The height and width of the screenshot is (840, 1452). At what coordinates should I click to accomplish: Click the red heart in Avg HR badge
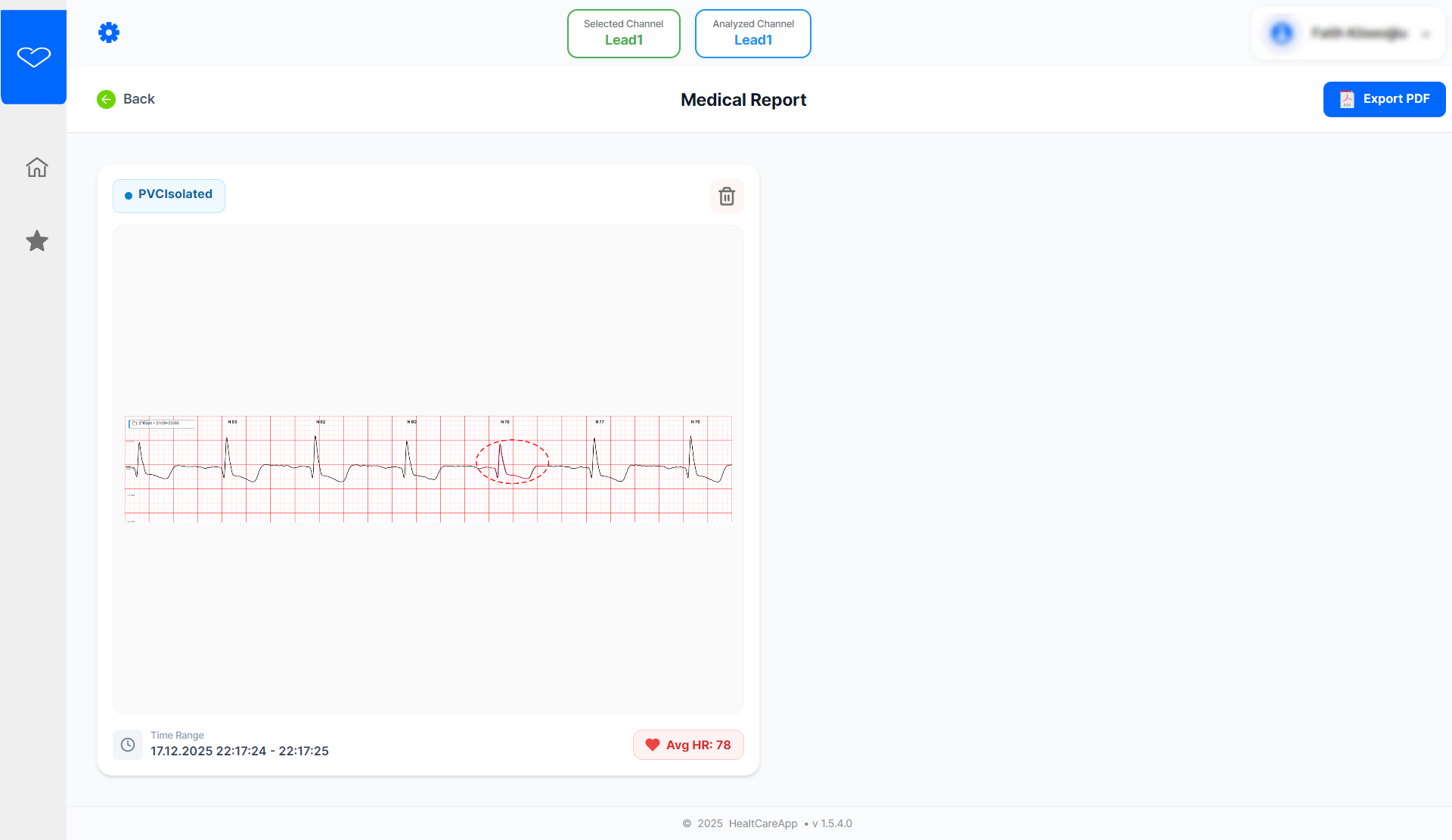tap(653, 745)
